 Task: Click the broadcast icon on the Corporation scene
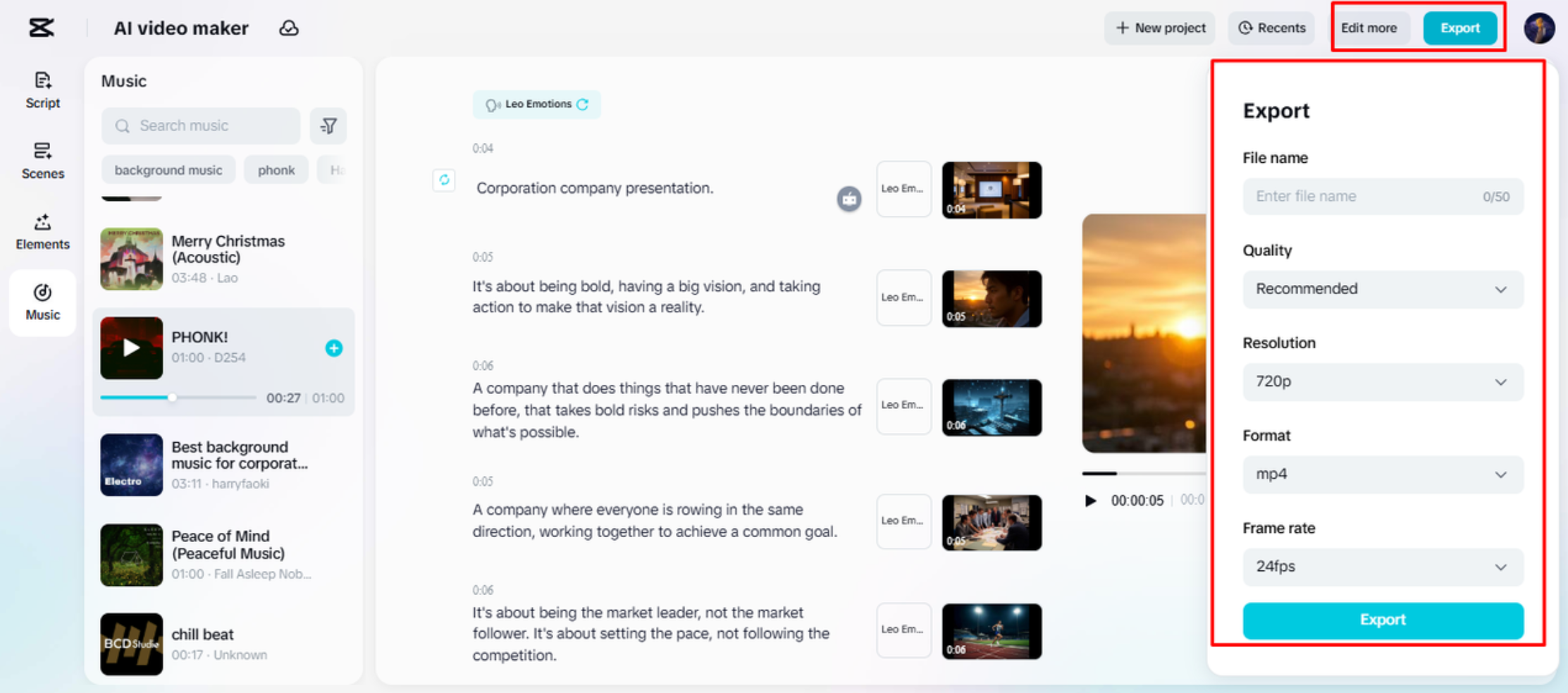pyautogui.click(x=848, y=199)
